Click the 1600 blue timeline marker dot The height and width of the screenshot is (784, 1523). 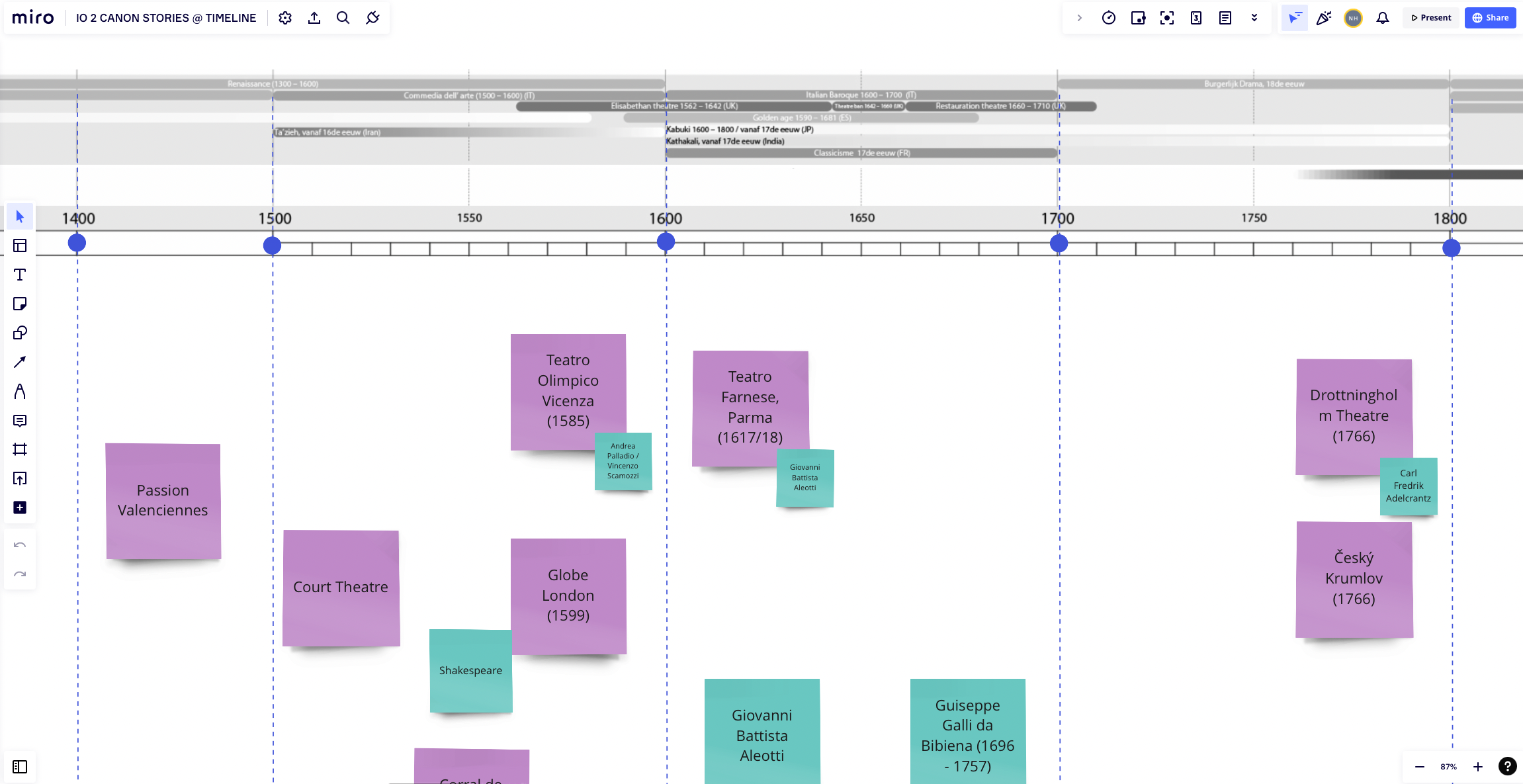666,242
